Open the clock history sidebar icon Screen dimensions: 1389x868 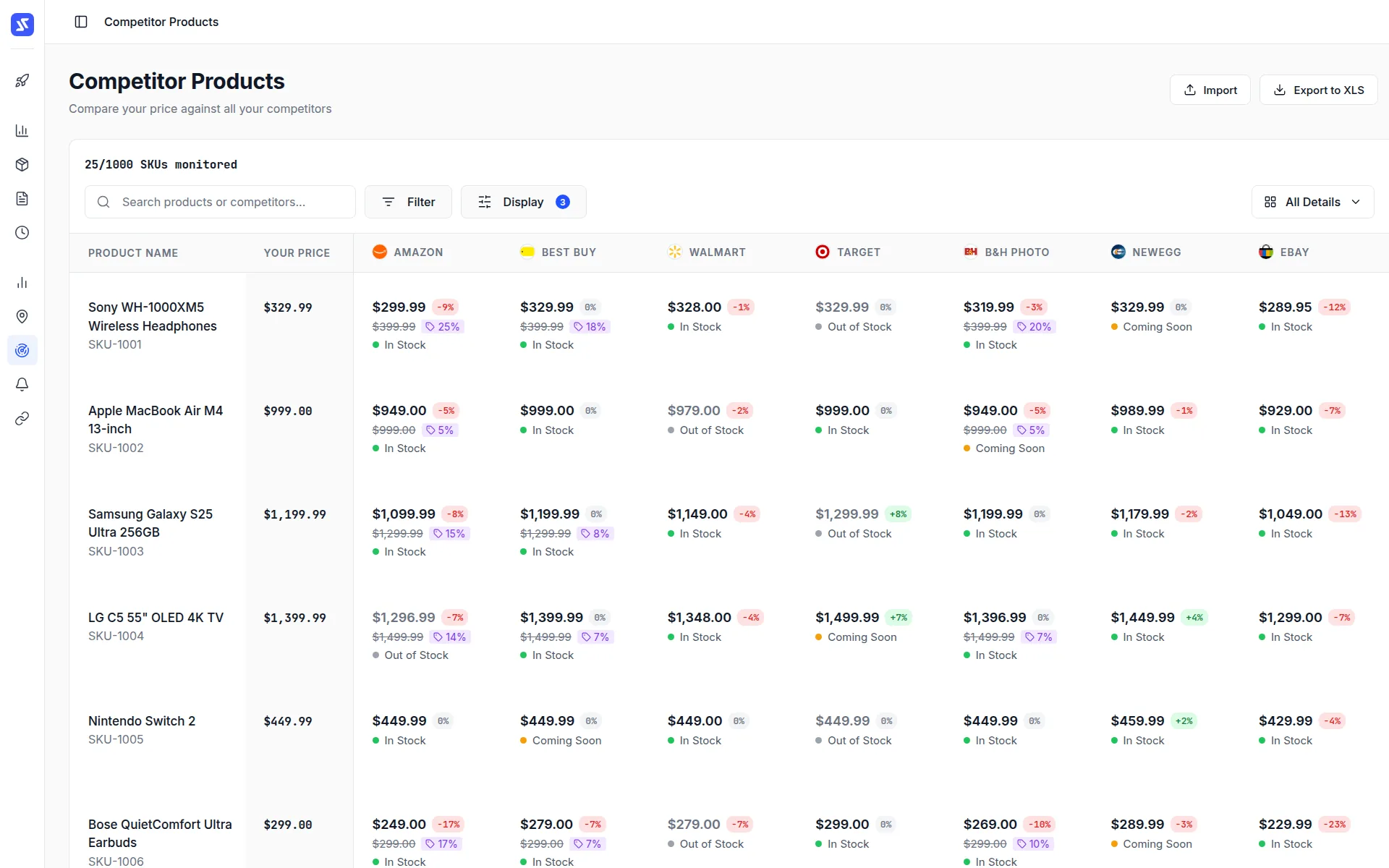22,233
